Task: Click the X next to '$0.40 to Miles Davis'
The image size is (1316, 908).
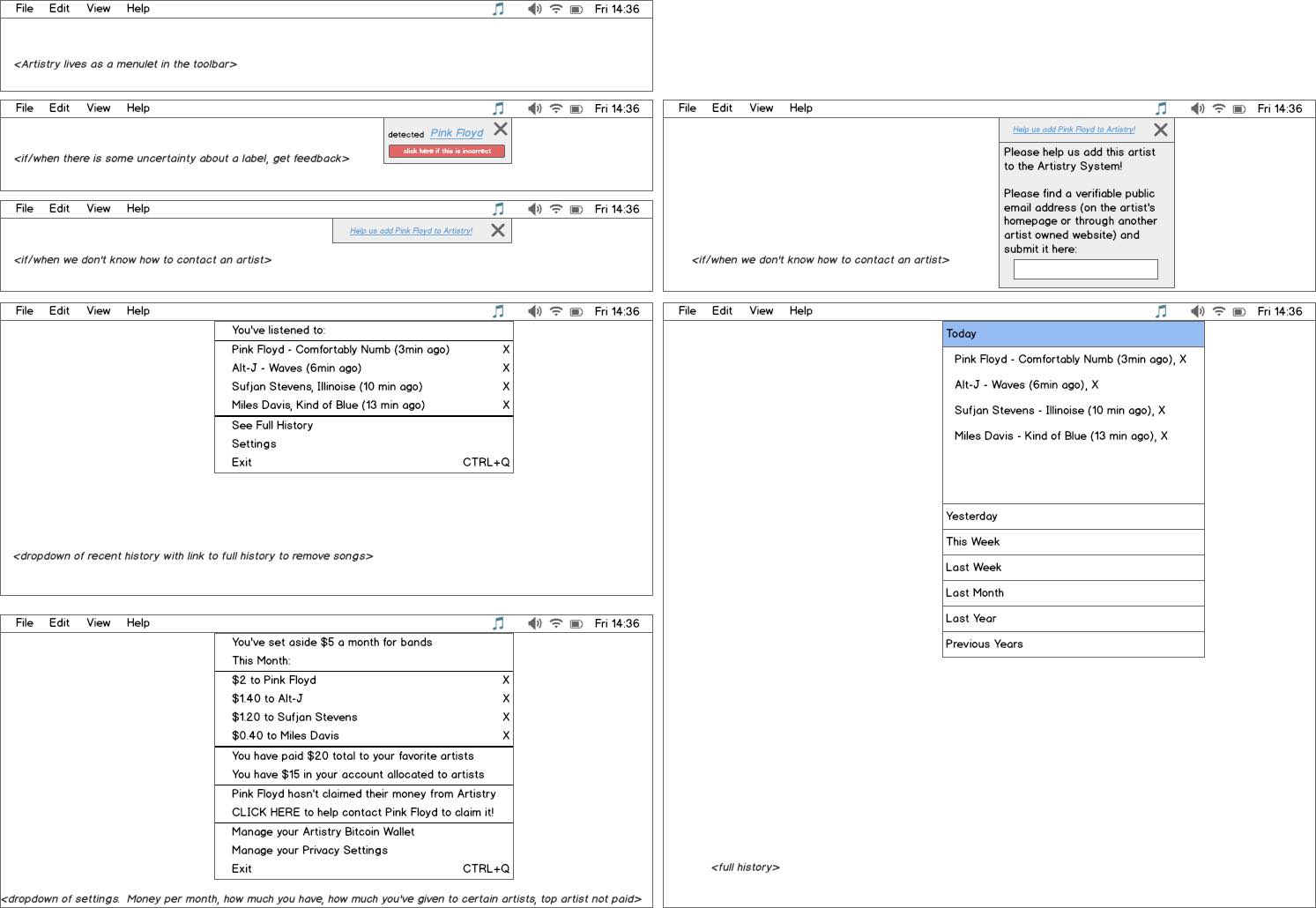Action: coord(506,736)
